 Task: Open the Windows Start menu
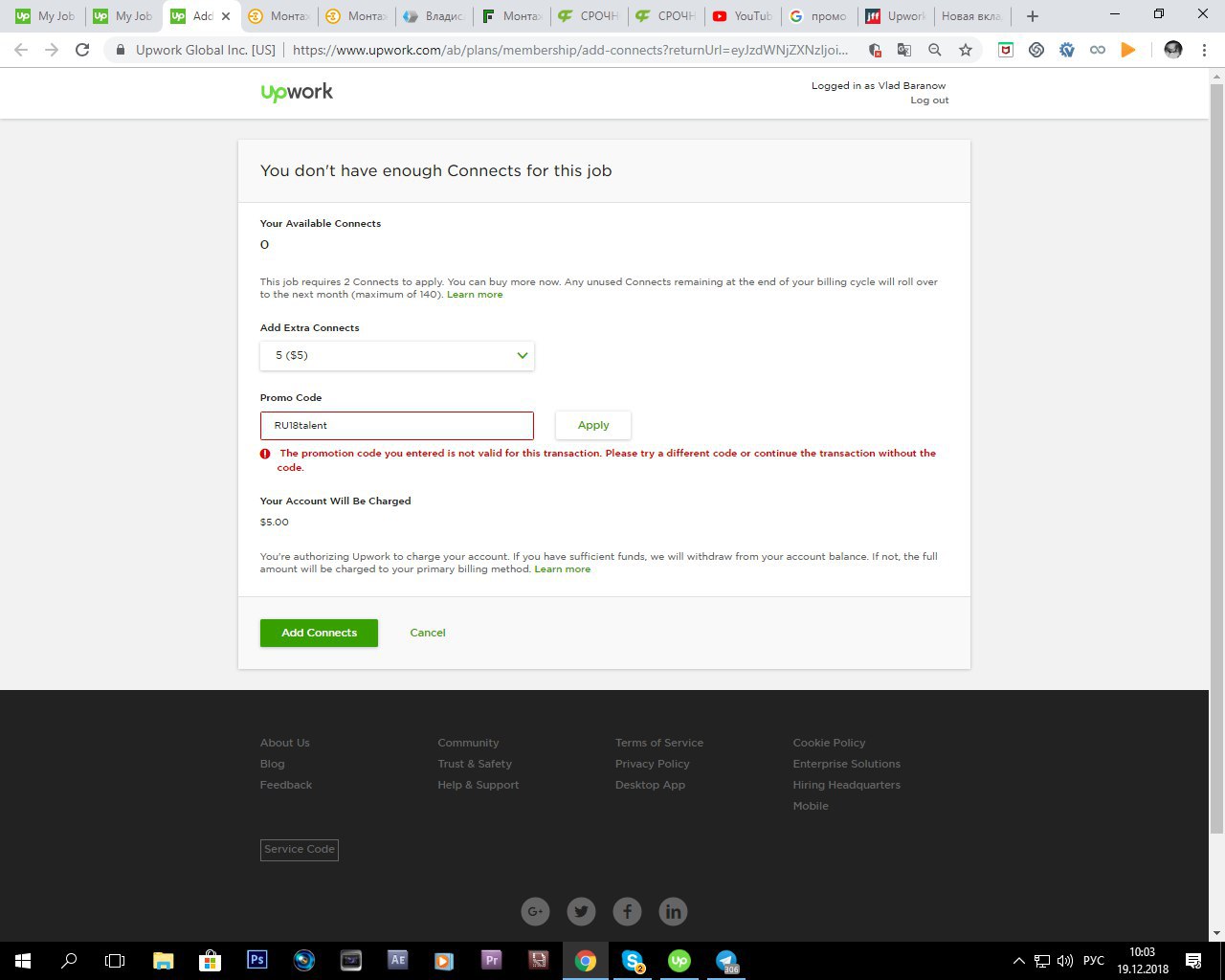pyautogui.click(x=23, y=961)
